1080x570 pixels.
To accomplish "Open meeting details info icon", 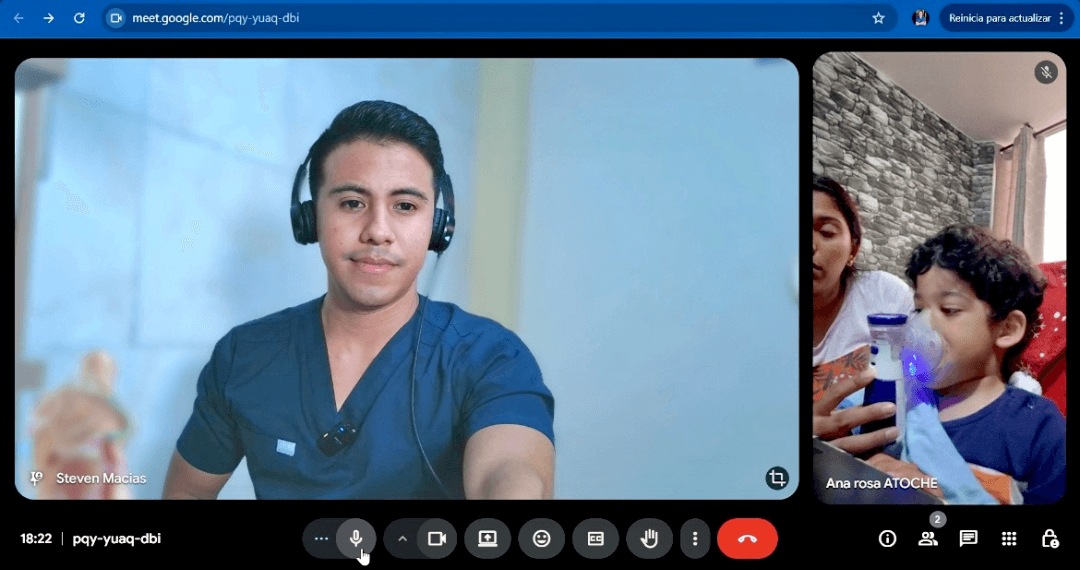I will point(887,539).
